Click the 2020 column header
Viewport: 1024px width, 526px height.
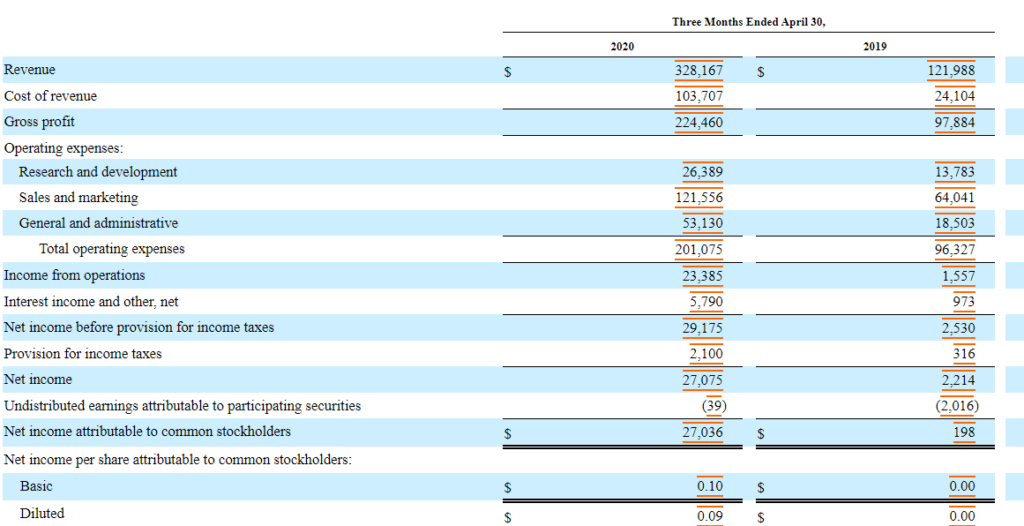pos(621,46)
